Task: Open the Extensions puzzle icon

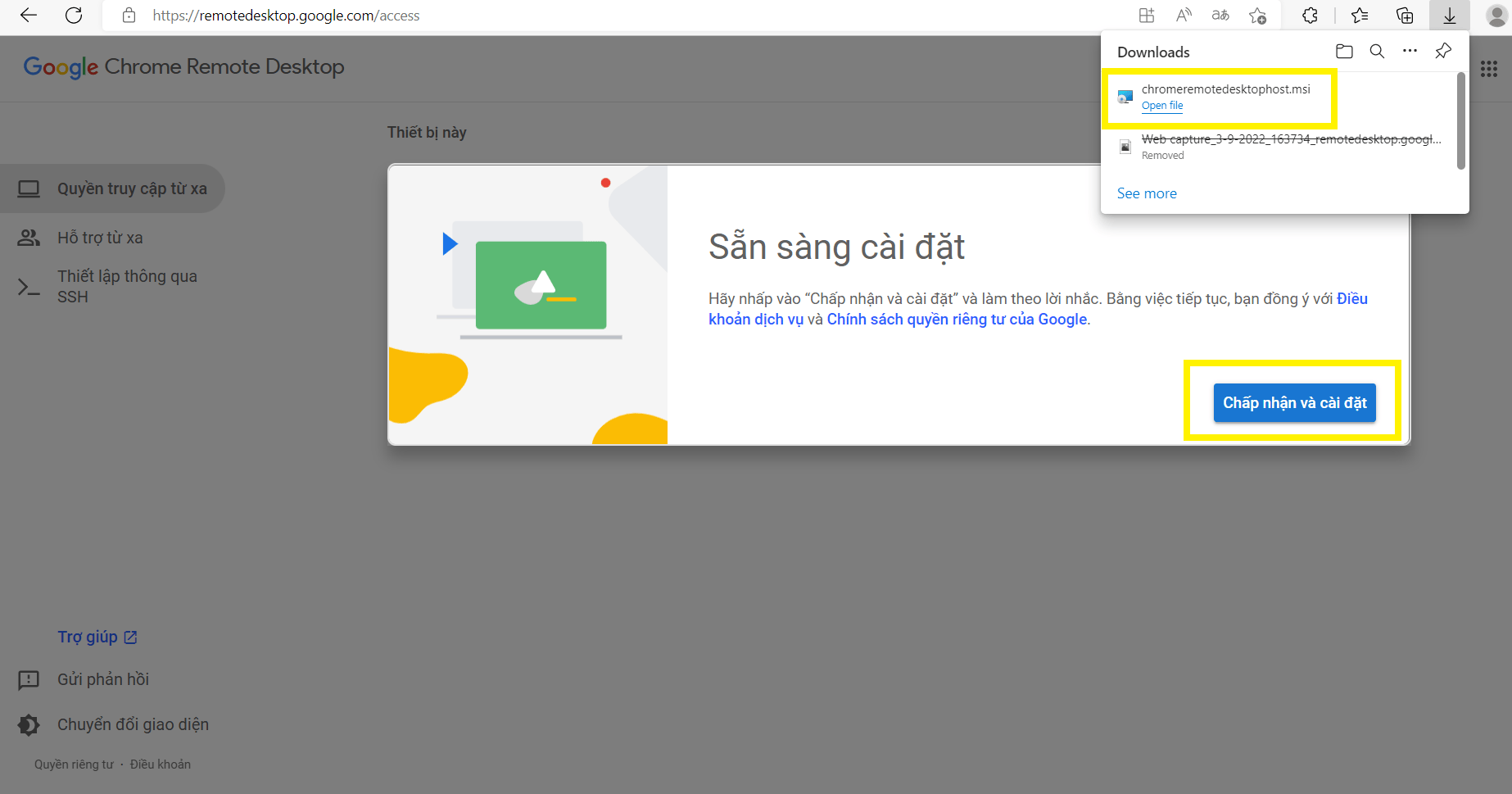Action: (x=1310, y=16)
